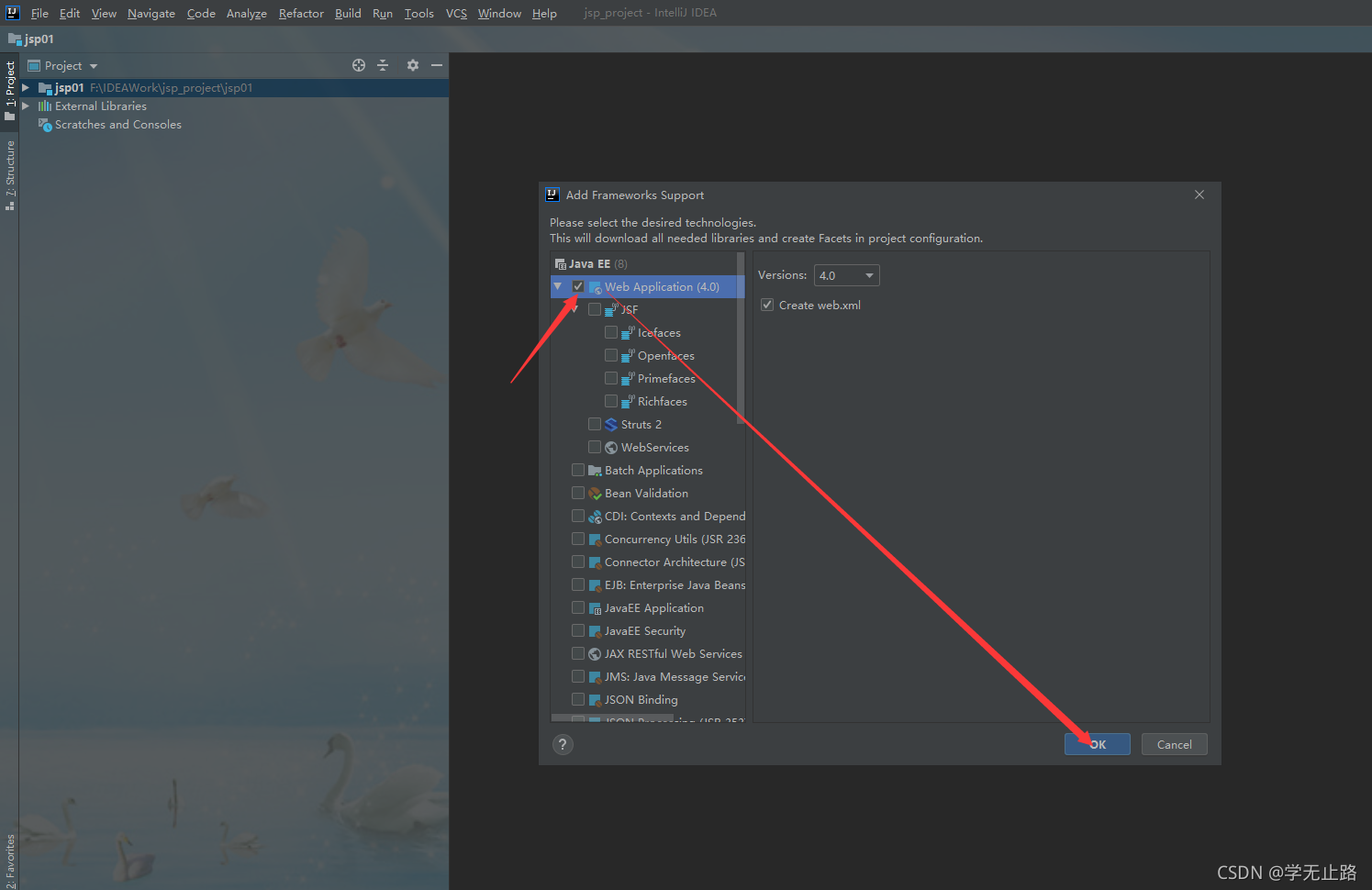Click the WebServices globe icon
Viewport: 1372px width, 890px height.
(611, 448)
